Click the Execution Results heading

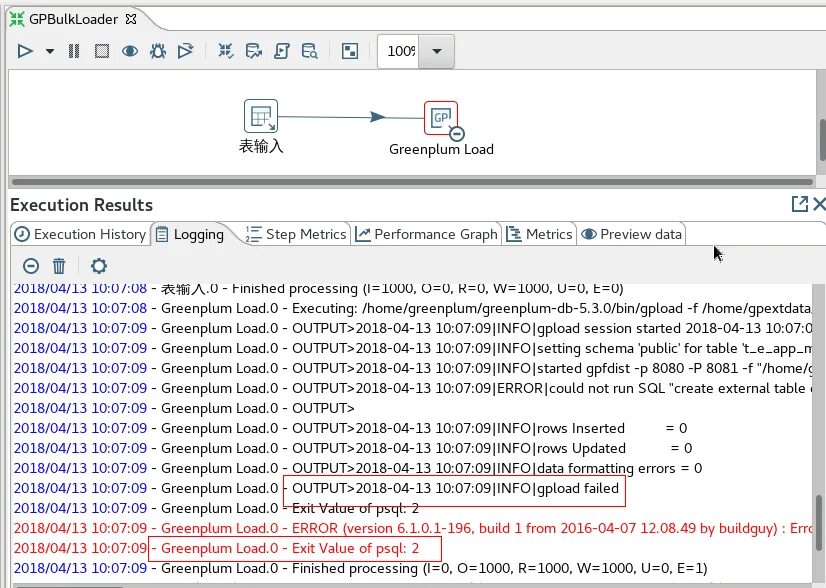click(x=82, y=204)
